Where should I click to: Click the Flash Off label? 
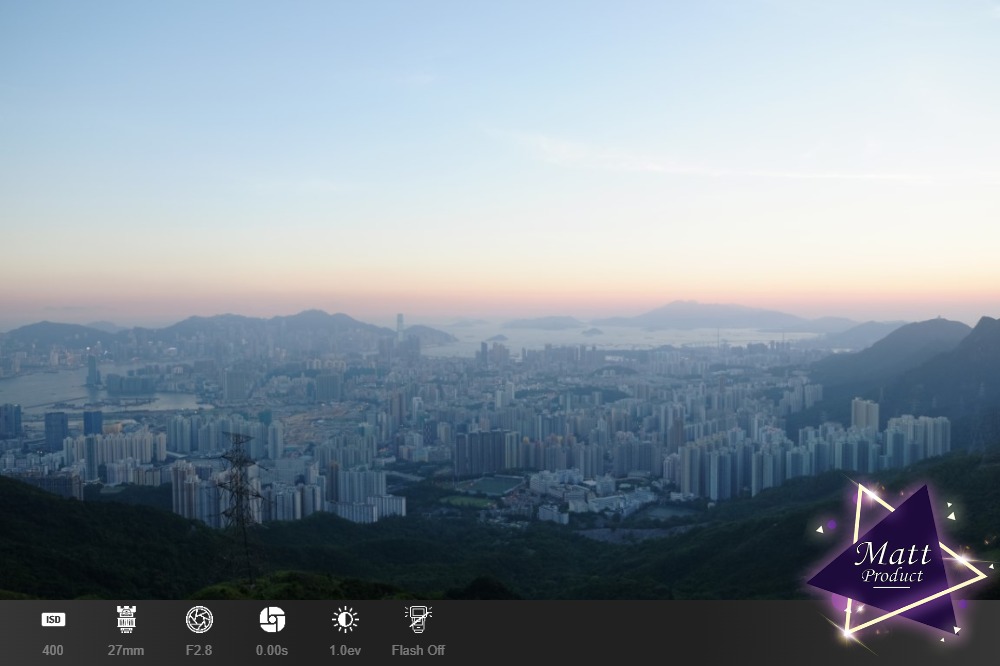coord(418,650)
